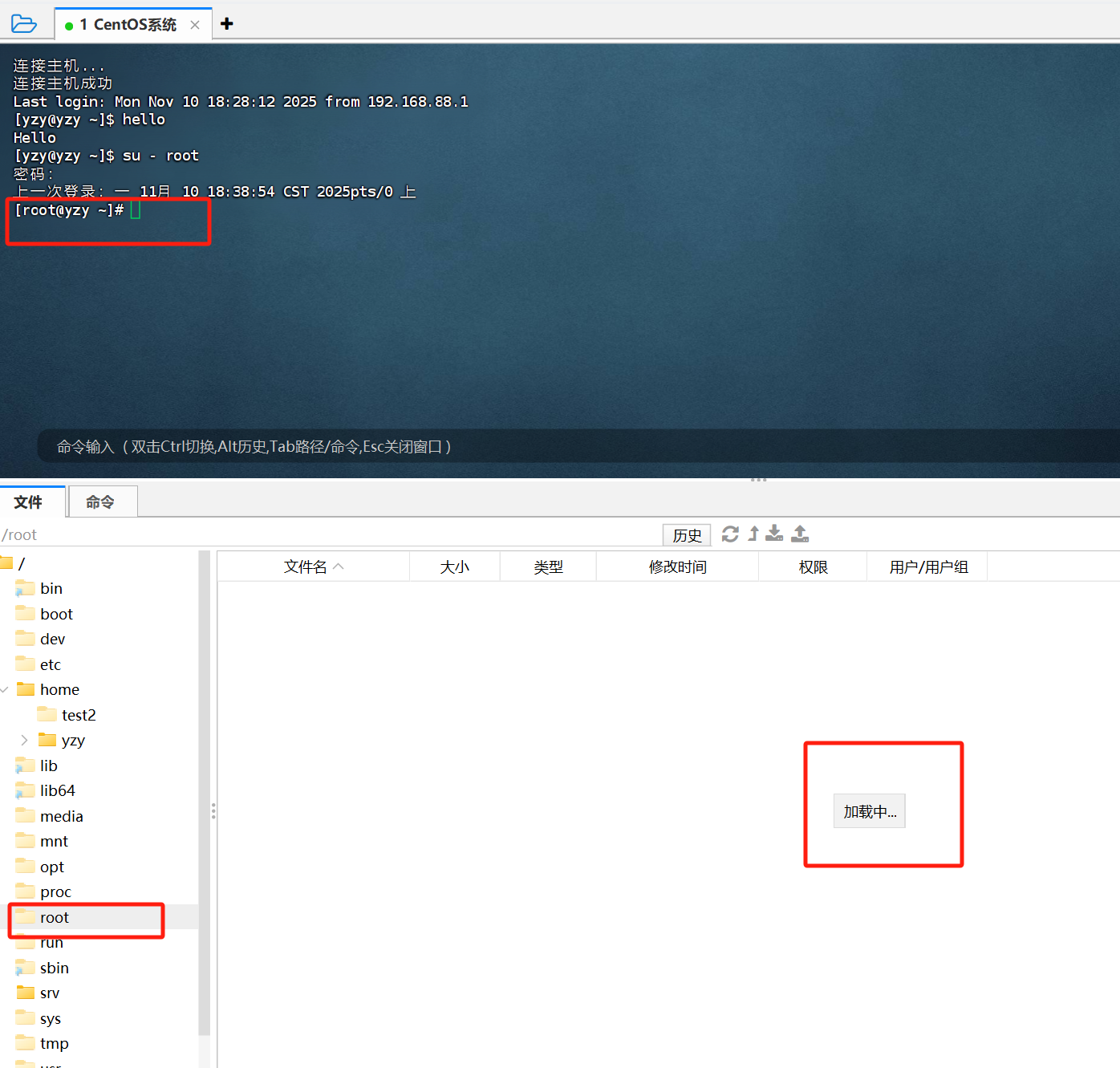Go up to the parent directory icon

(x=753, y=534)
